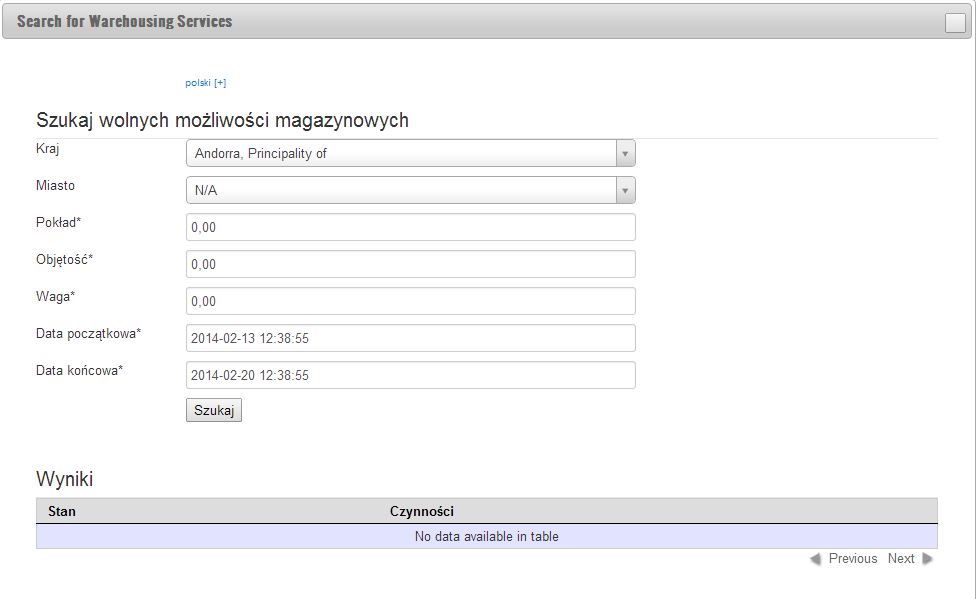The image size is (976, 599).
Task: Click the arrow on the N/A dropdown
Action: pyautogui.click(x=625, y=190)
